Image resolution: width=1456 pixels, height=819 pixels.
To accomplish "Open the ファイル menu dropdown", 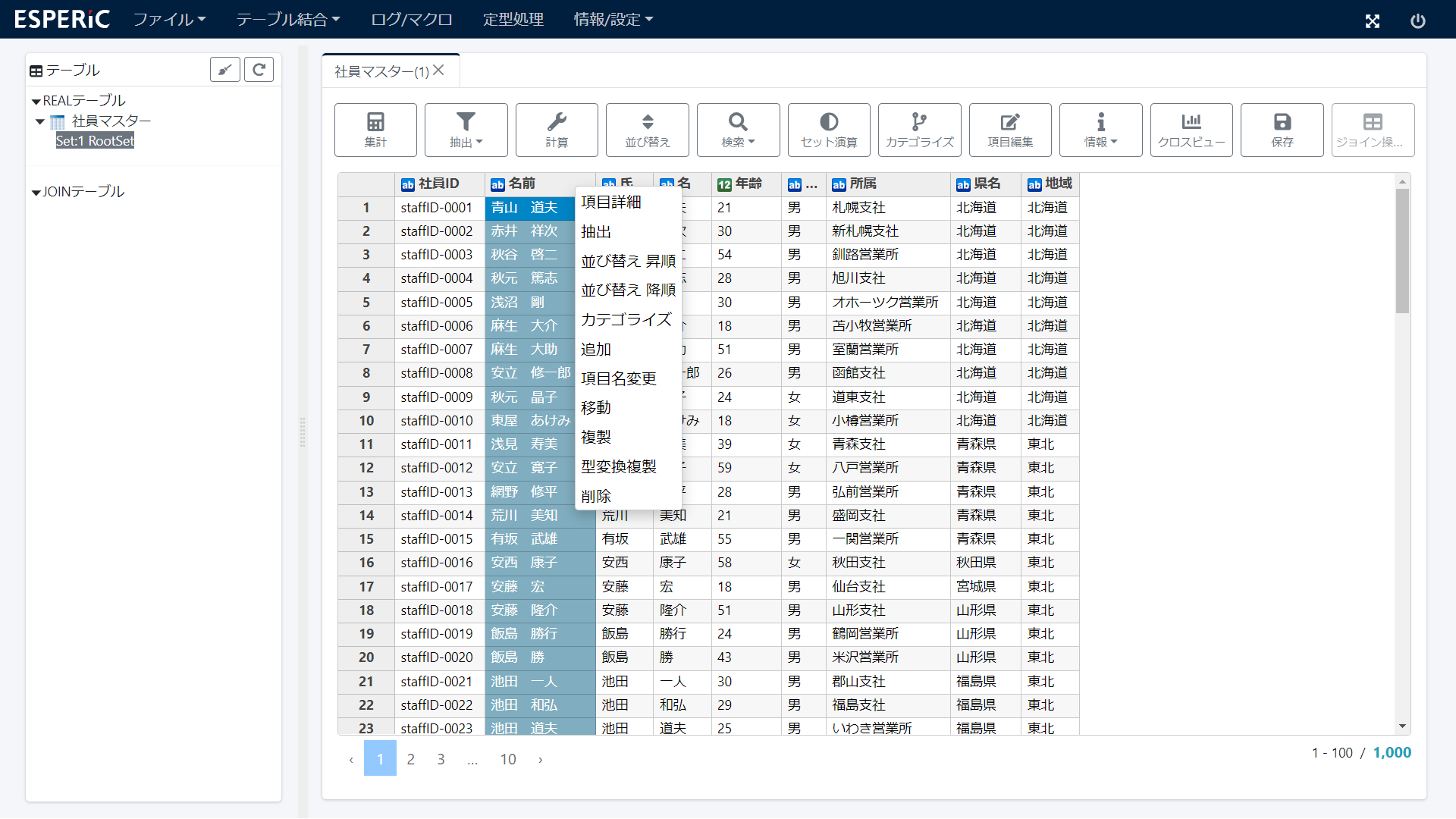I will click(x=169, y=19).
